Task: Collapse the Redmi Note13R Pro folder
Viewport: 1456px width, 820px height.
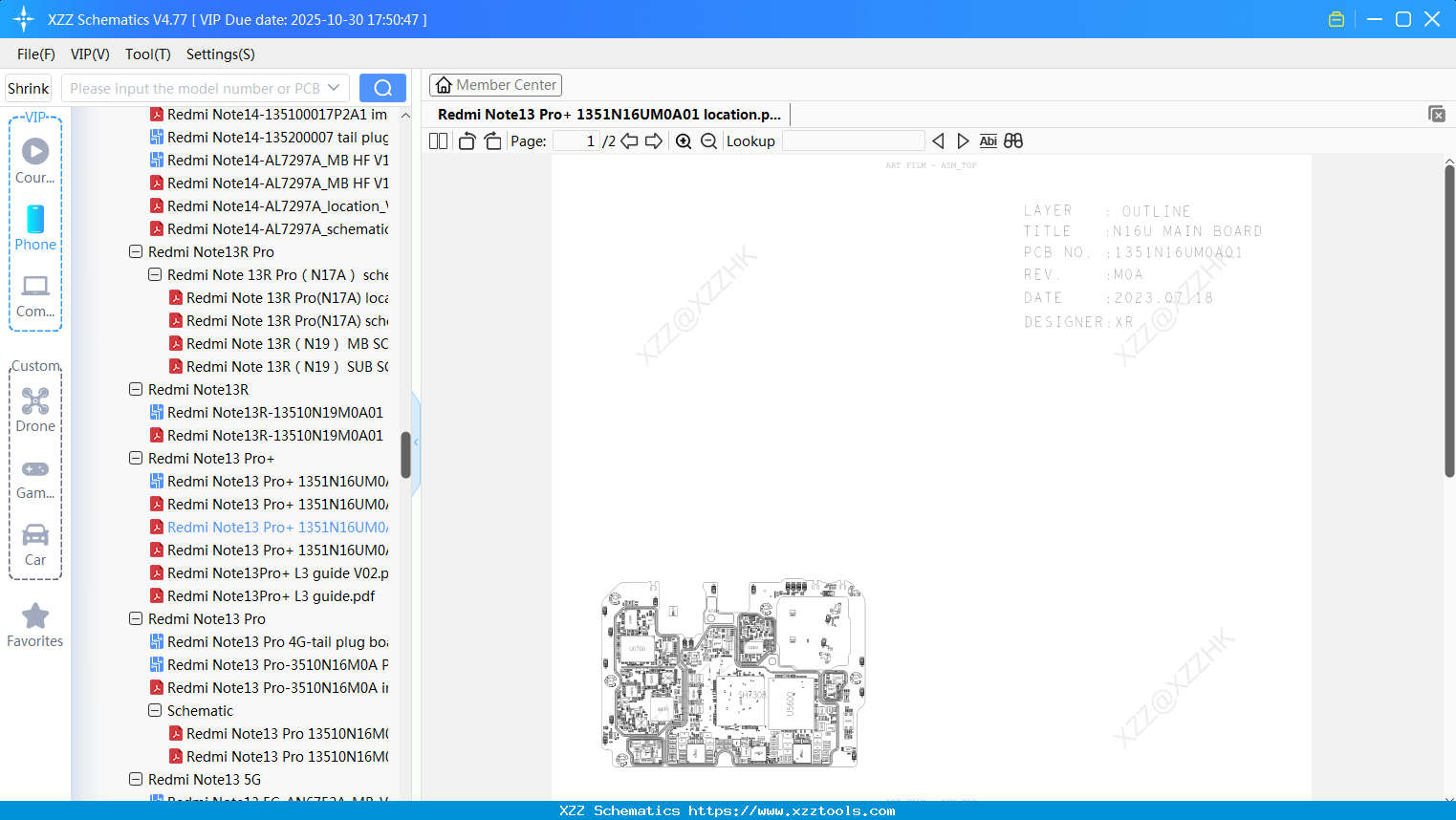Action: click(136, 252)
